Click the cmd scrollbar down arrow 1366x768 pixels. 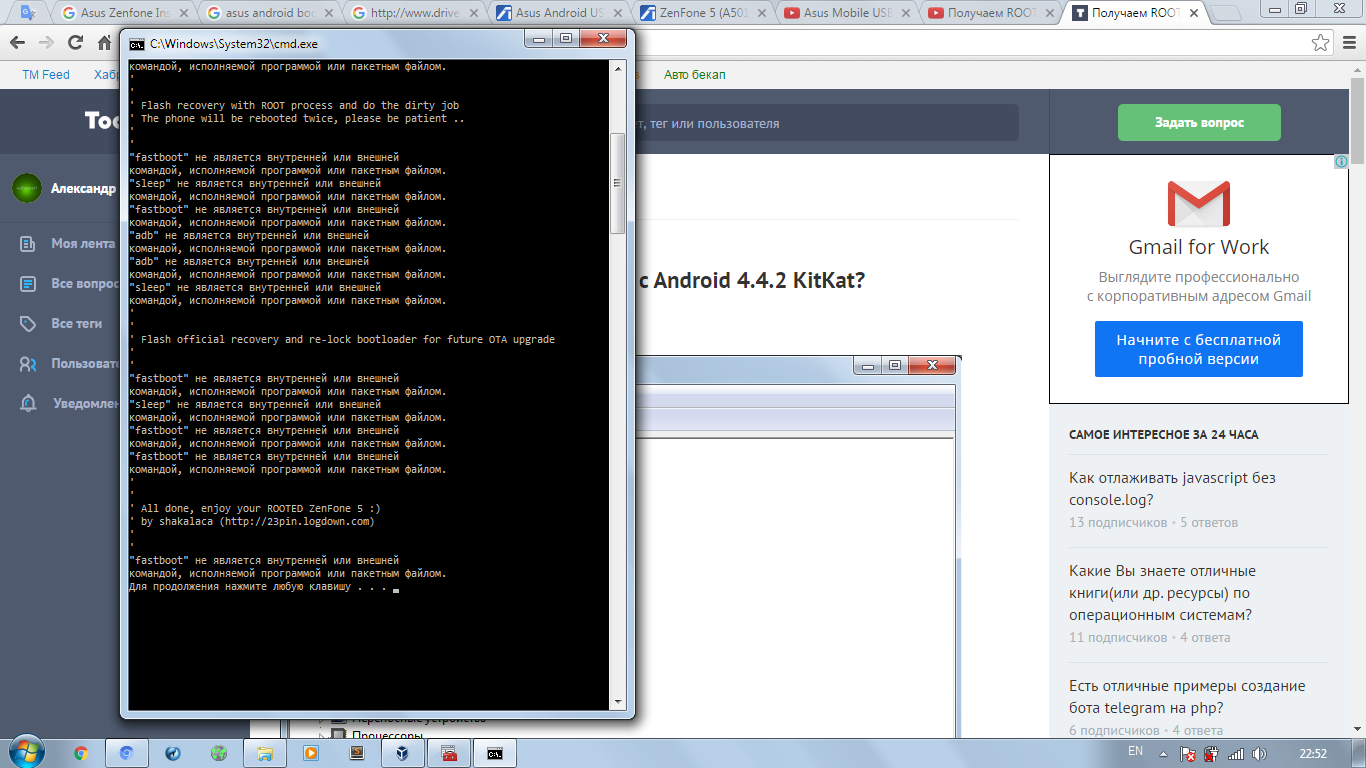tap(617, 702)
